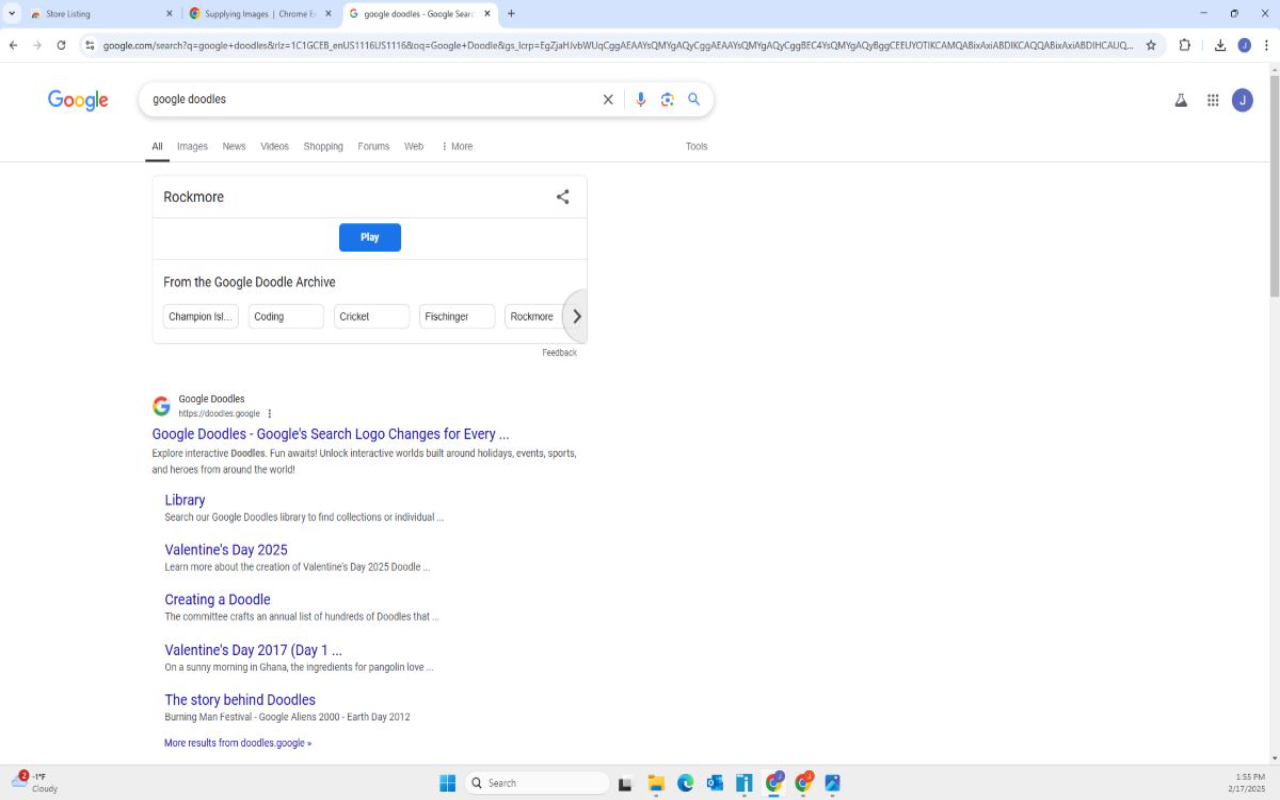1280x800 pixels.
Task: Switch to Images results
Action: 192,146
